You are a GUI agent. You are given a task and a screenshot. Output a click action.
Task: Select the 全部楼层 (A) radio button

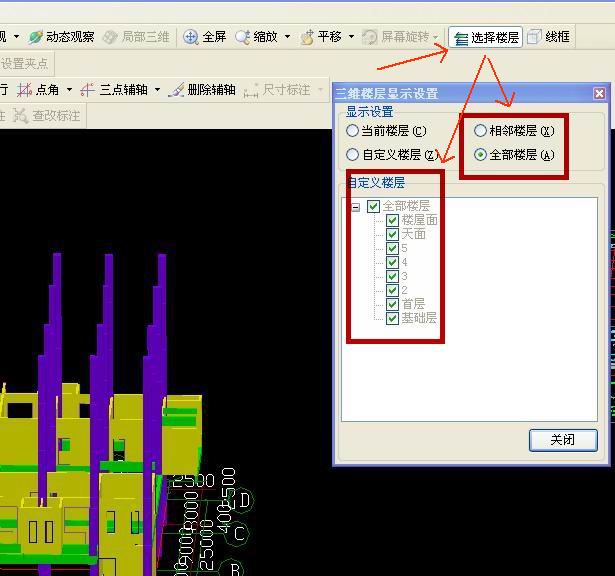point(480,154)
